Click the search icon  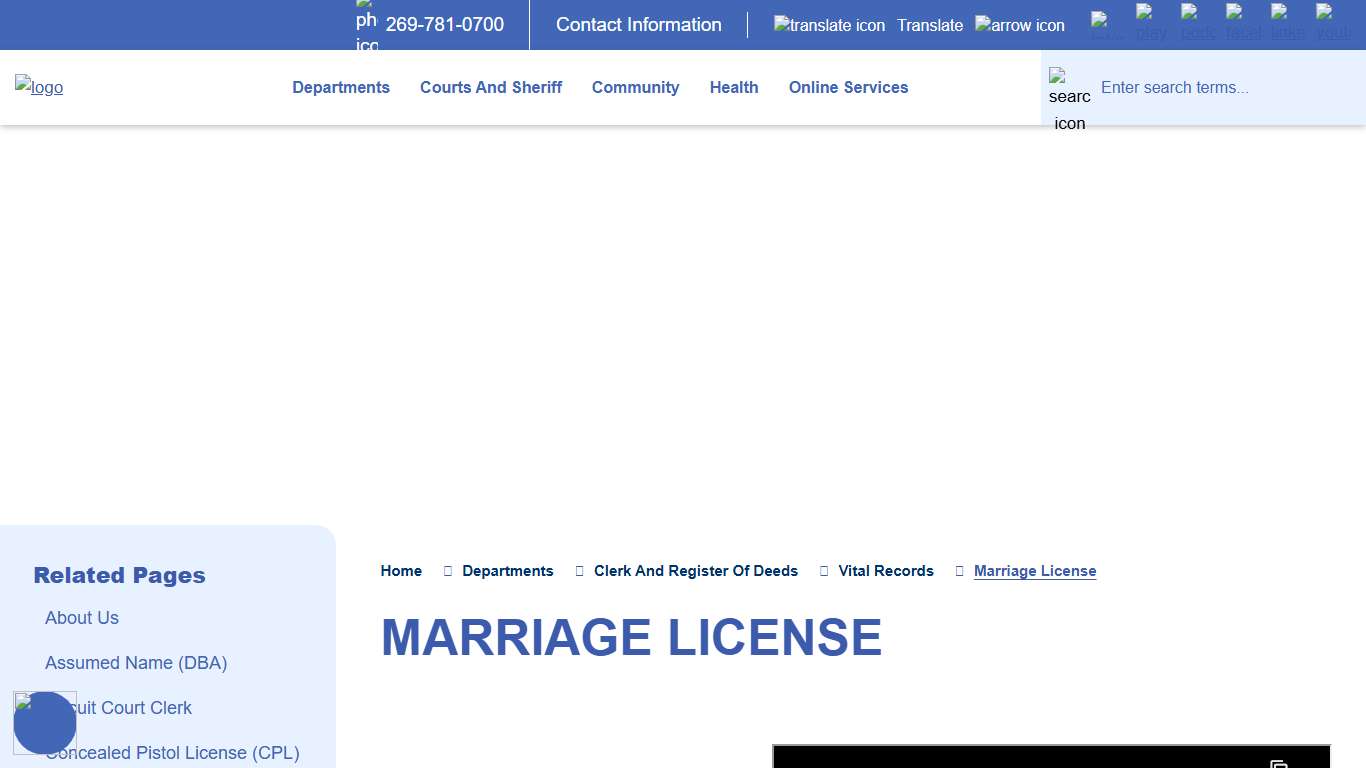pos(1069,99)
